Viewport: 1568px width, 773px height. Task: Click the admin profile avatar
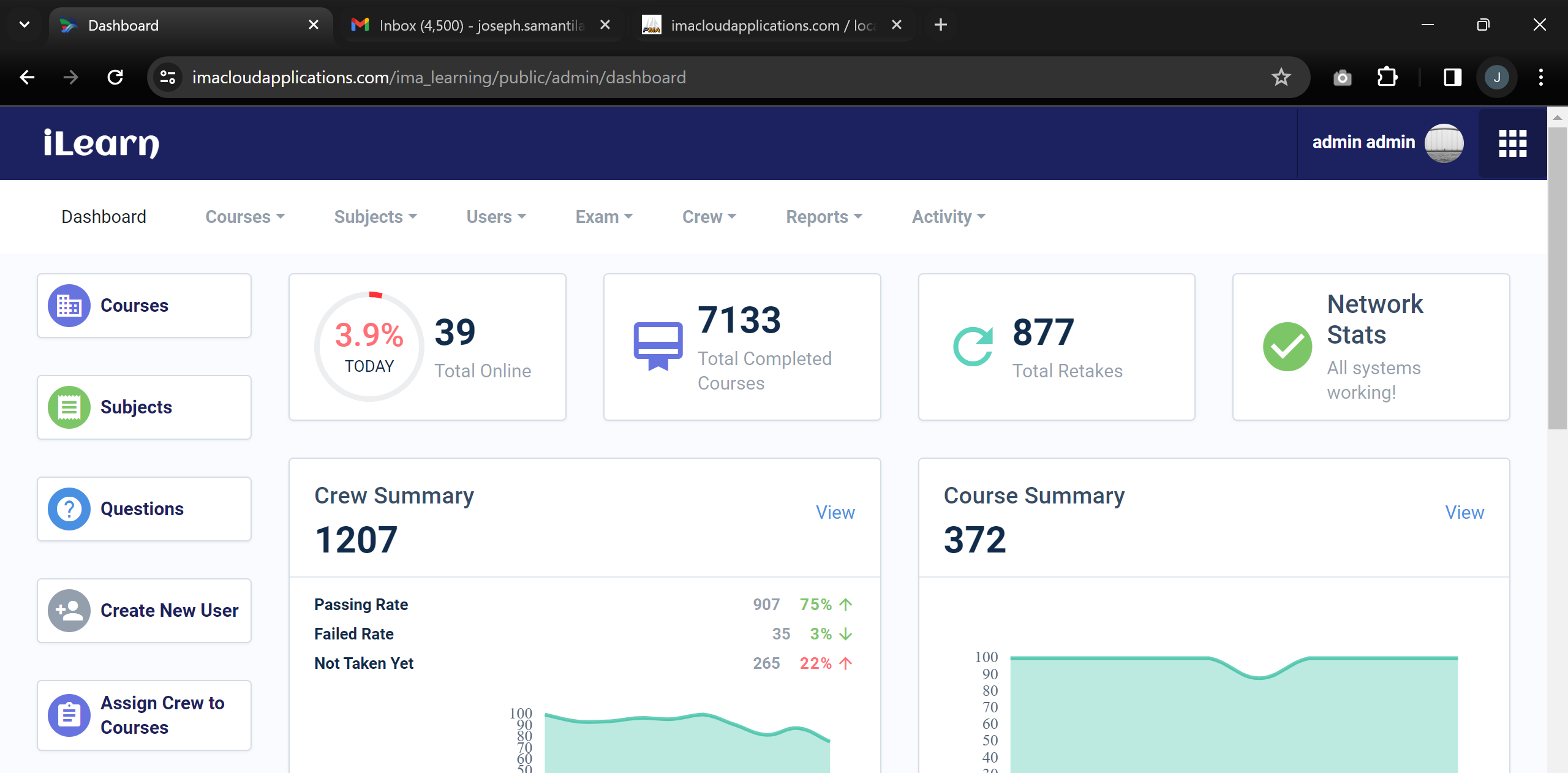pyautogui.click(x=1444, y=143)
